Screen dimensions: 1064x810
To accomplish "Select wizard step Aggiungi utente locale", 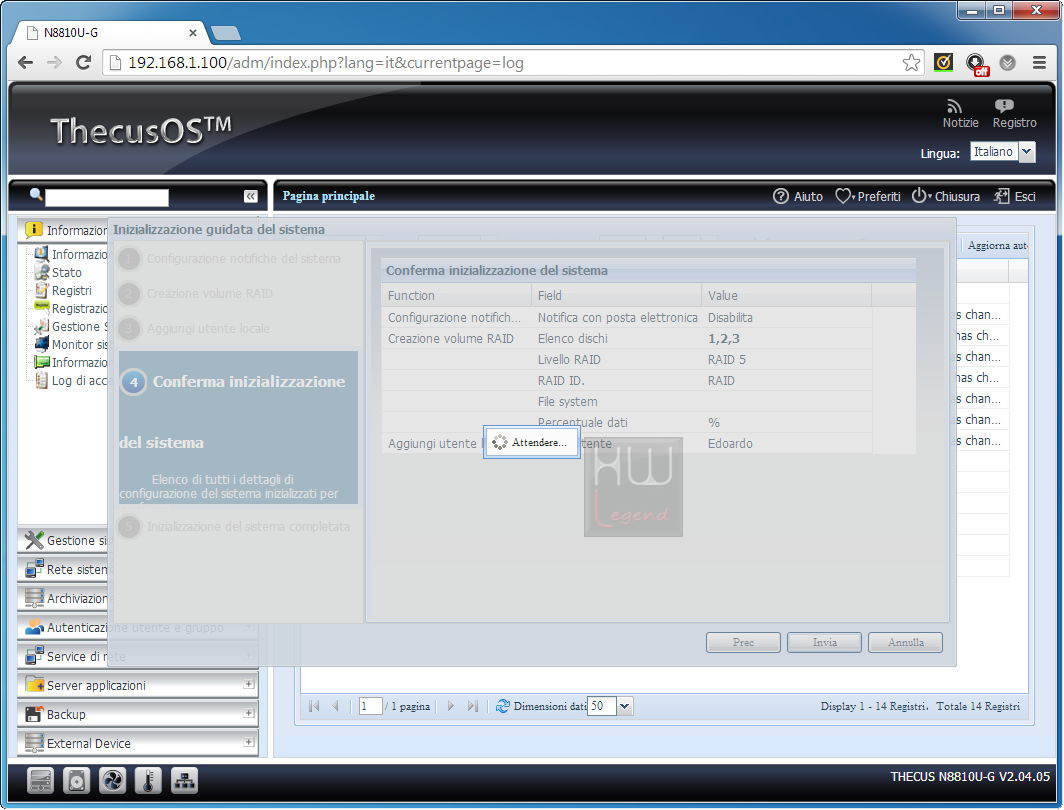I will 208,328.
